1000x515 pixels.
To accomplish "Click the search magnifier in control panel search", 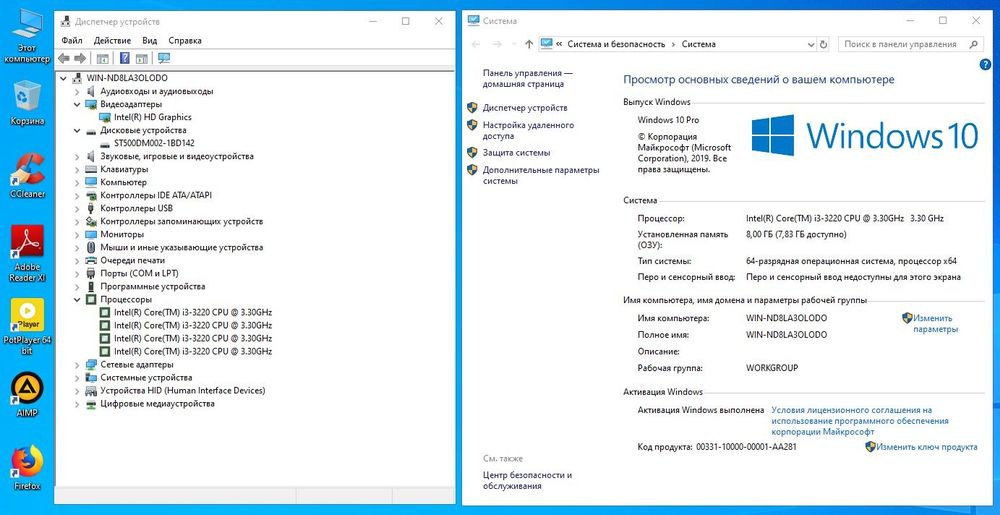I will pos(973,44).
